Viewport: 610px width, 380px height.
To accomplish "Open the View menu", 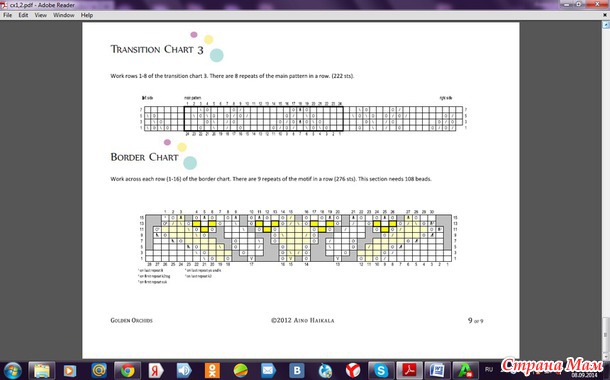I will coord(40,15).
